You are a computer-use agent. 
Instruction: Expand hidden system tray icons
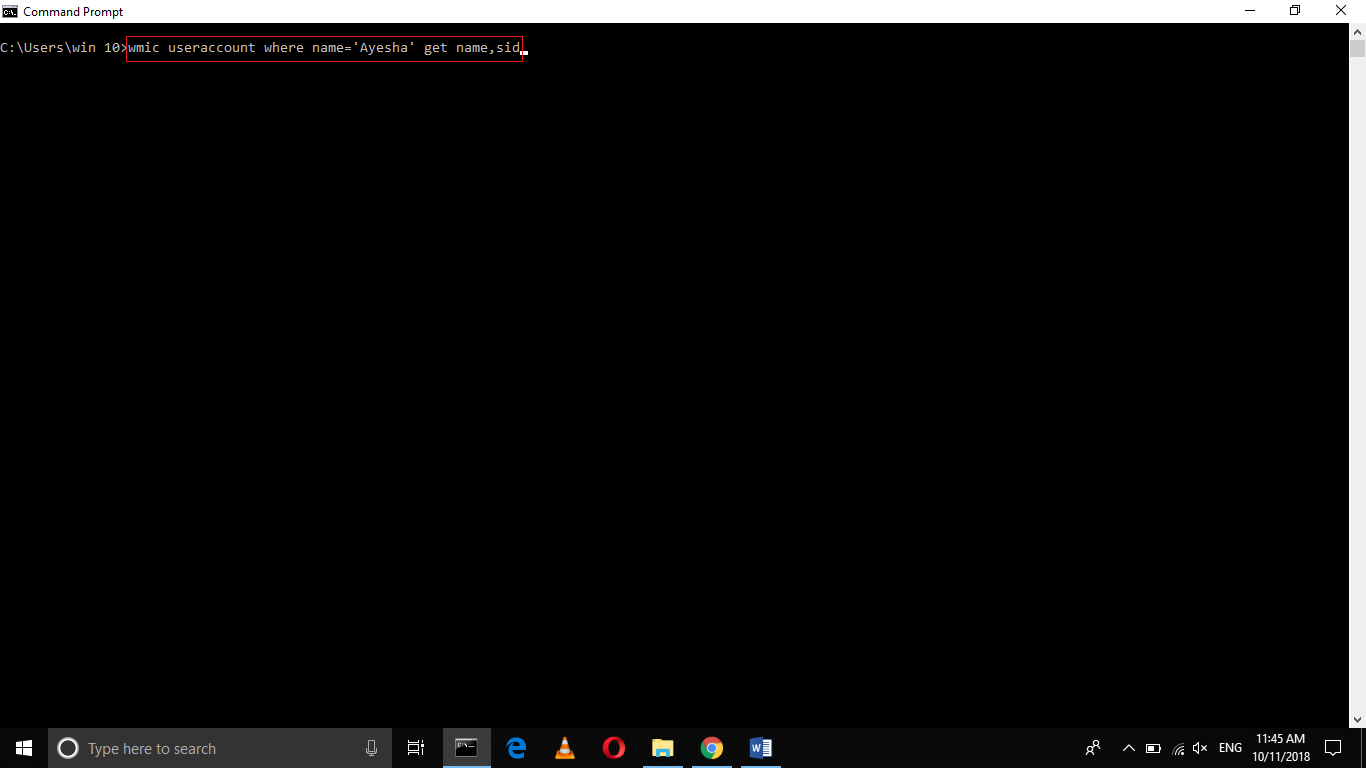tap(1128, 747)
